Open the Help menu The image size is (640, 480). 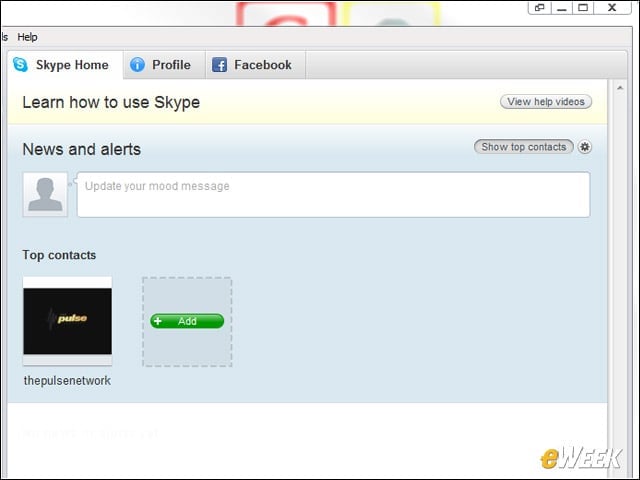(27, 37)
